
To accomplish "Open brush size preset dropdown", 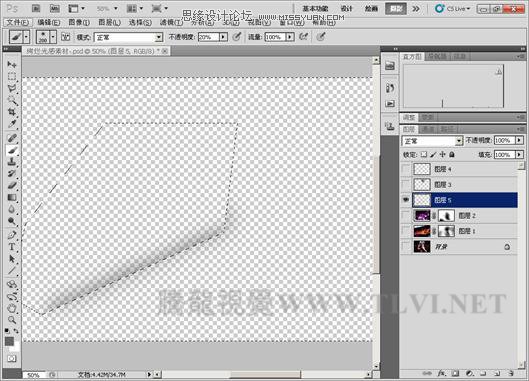I will 53,37.
